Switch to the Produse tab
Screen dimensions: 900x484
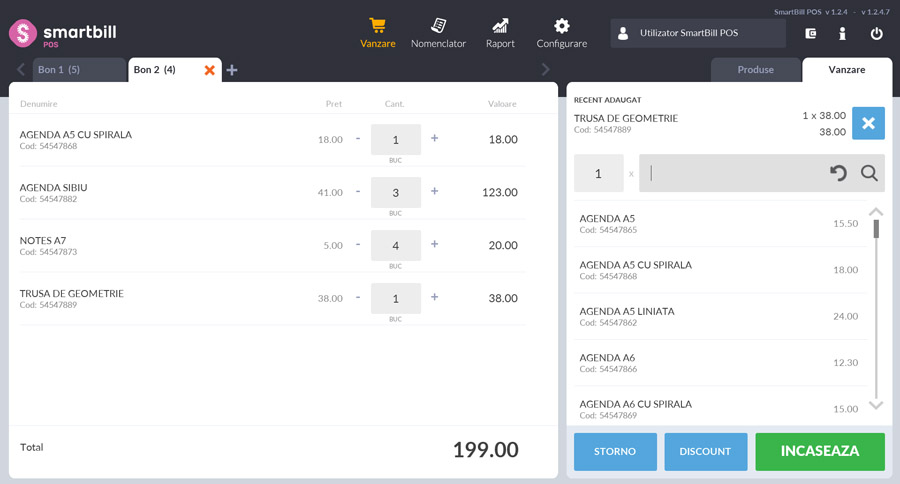(755, 70)
